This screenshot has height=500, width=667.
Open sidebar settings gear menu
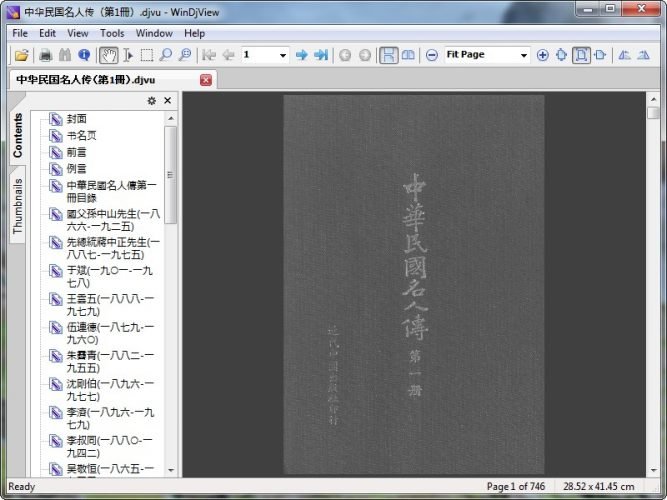(x=151, y=101)
